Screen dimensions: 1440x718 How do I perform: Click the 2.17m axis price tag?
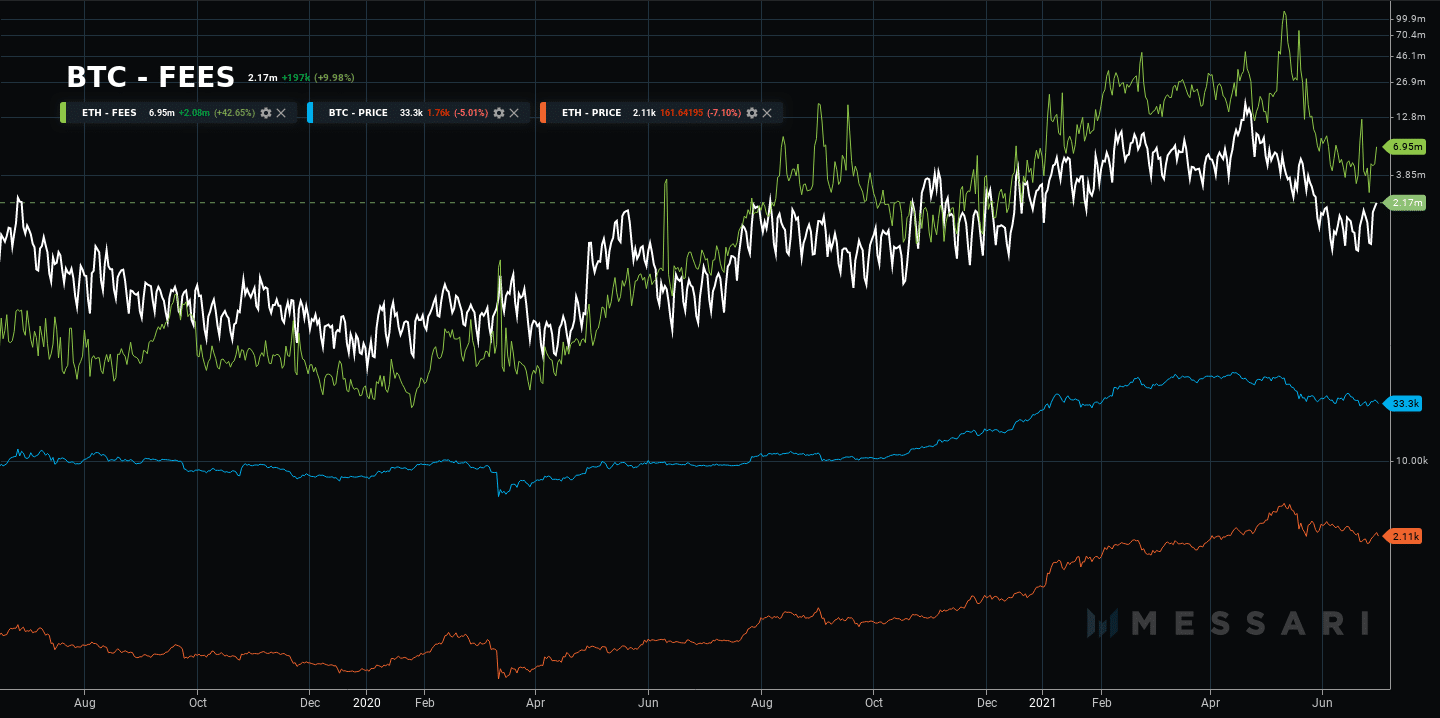click(x=1405, y=203)
